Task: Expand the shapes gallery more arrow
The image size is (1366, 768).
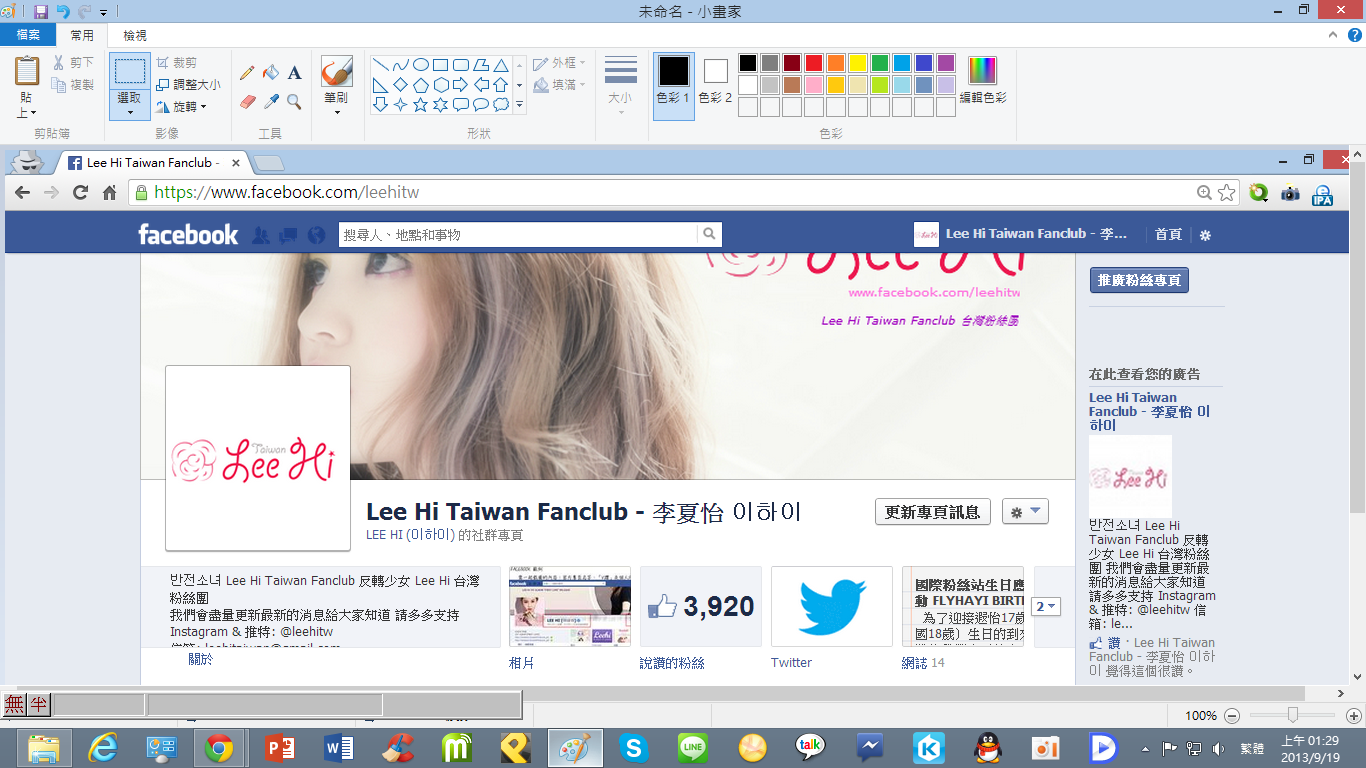Action: [519, 104]
